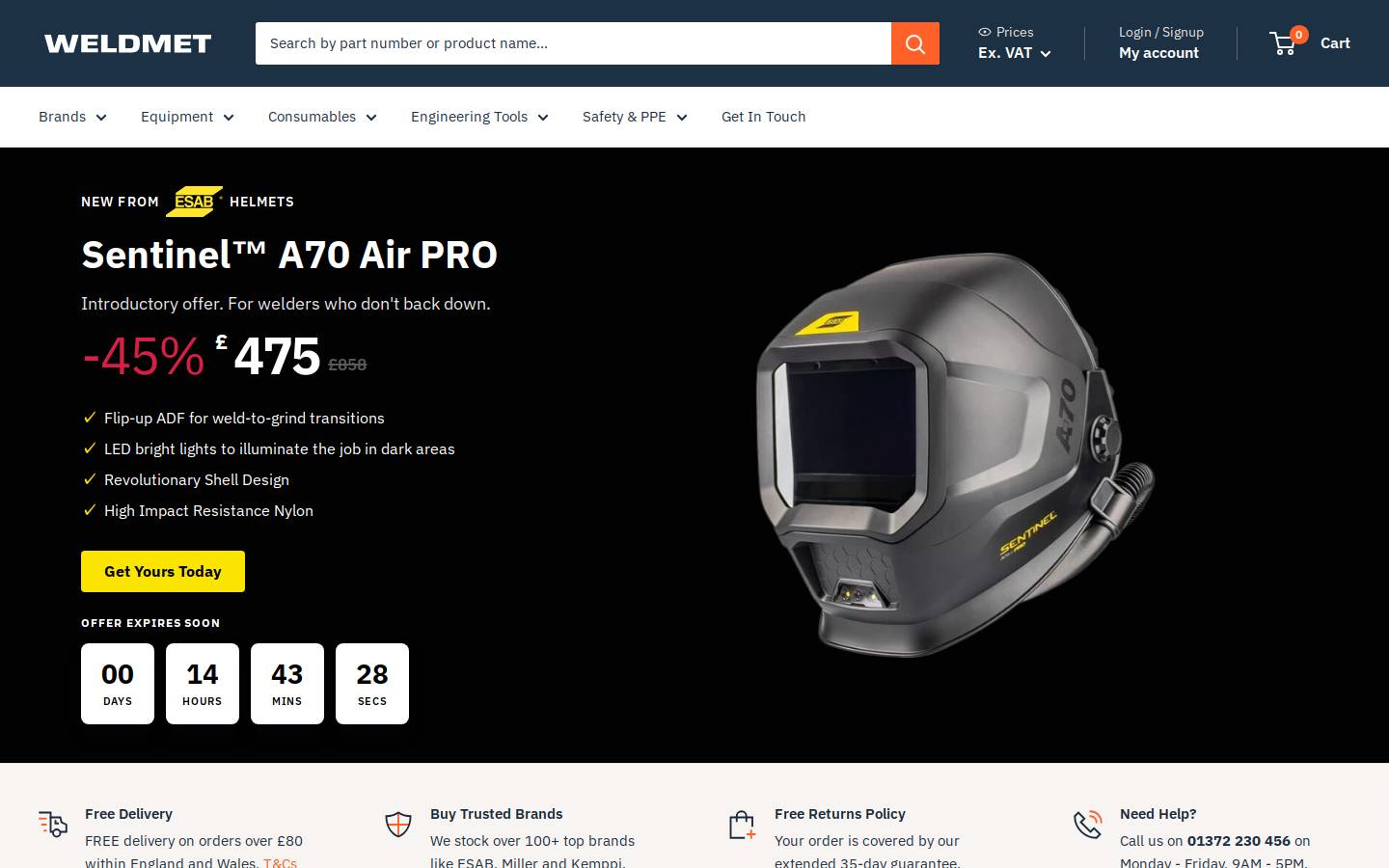Screen dimensions: 1389x868
Task: Click the orange search magnifier button
Action: (x=915, y=43)
